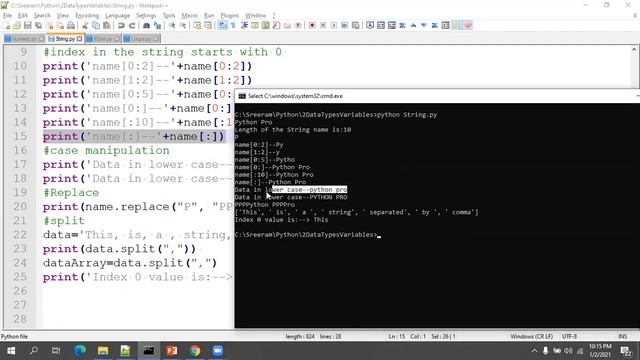This screenshot has width=640, height=360.
Task: Launch Microsoft Edge from the taskbar
Action: point(80,351)
